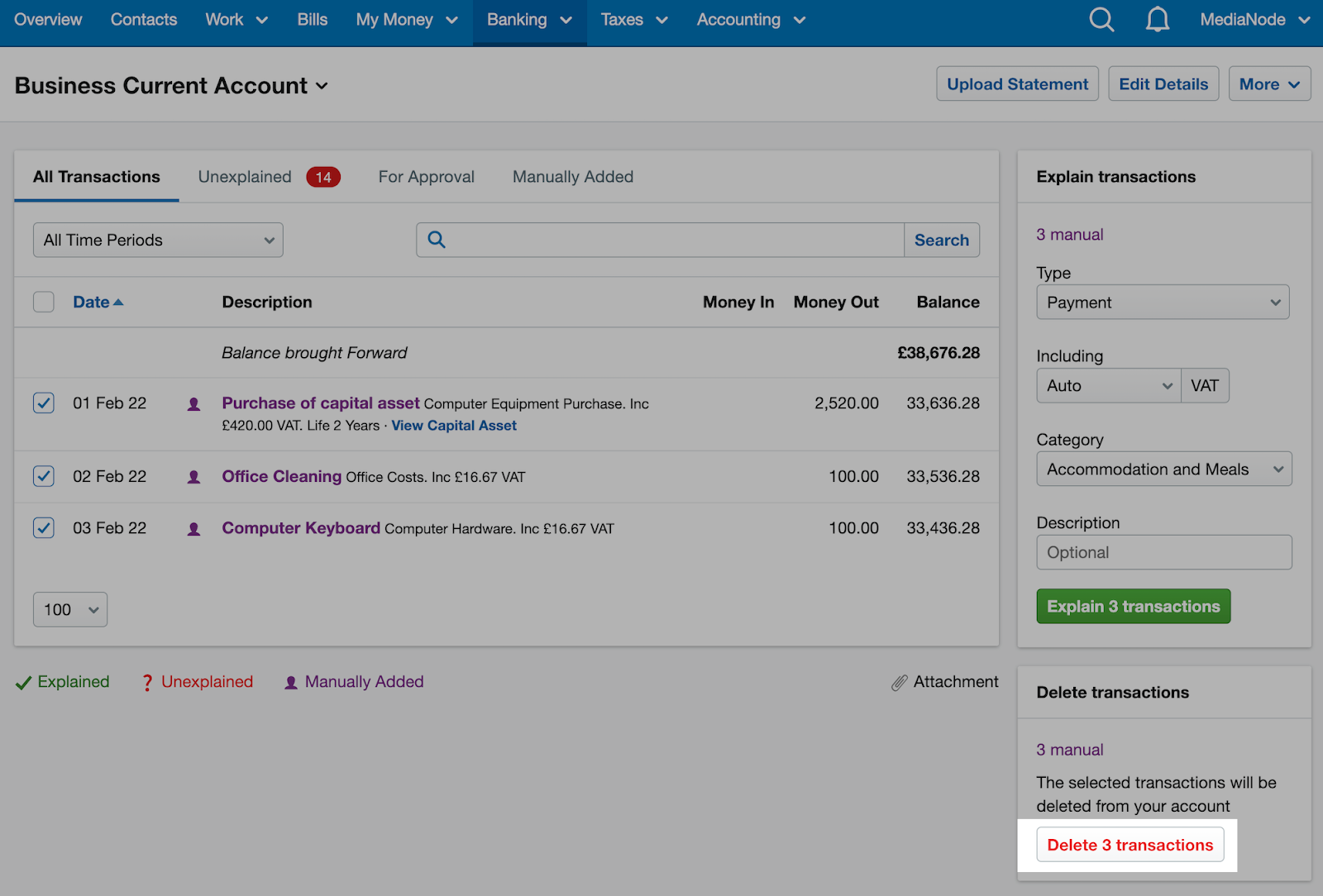Click the contact icon beside Office Cleaning
This screenshot has height=896, width=1323.
coord(193,477)
